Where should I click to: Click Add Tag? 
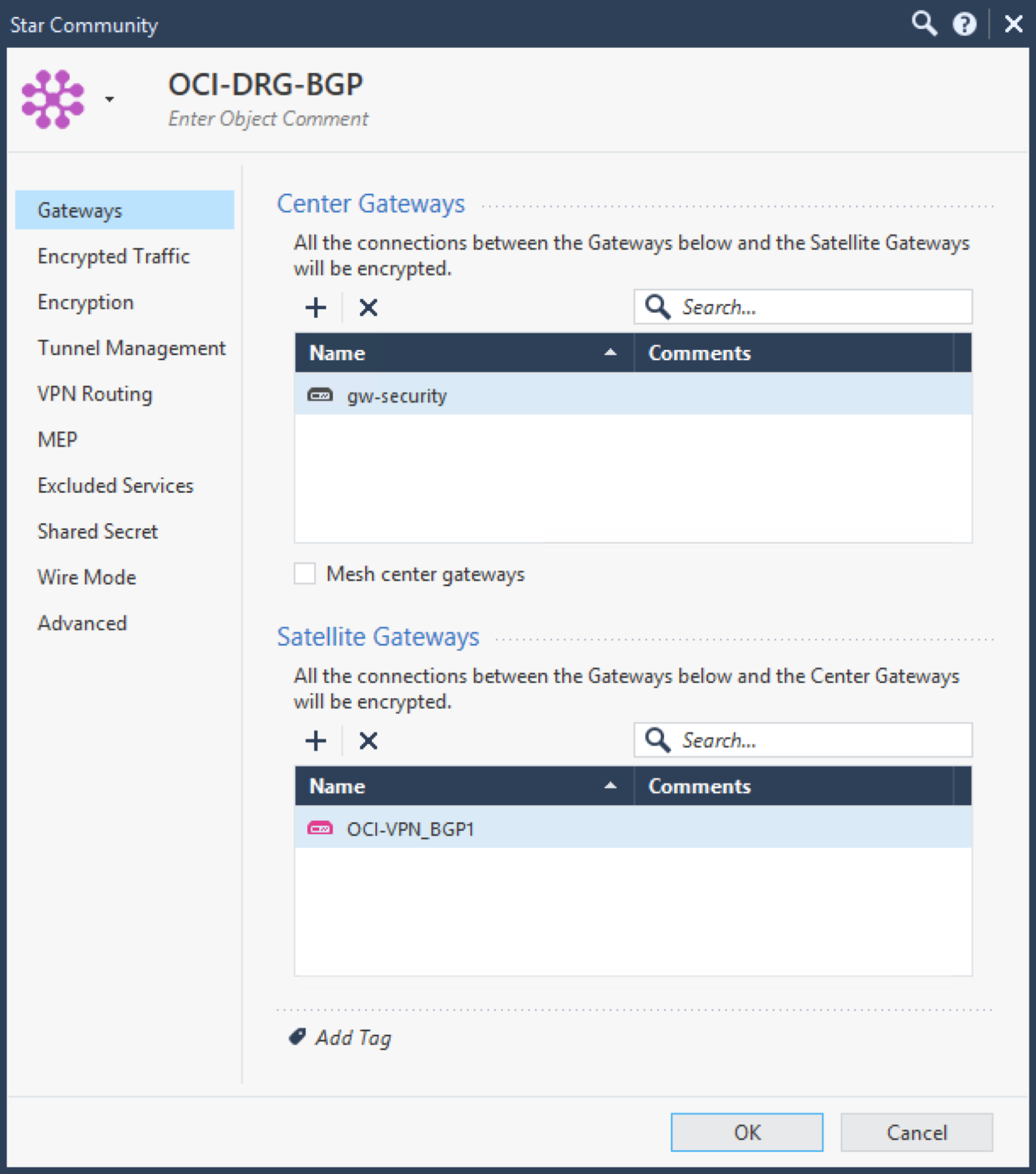[x=352, y=1038]
